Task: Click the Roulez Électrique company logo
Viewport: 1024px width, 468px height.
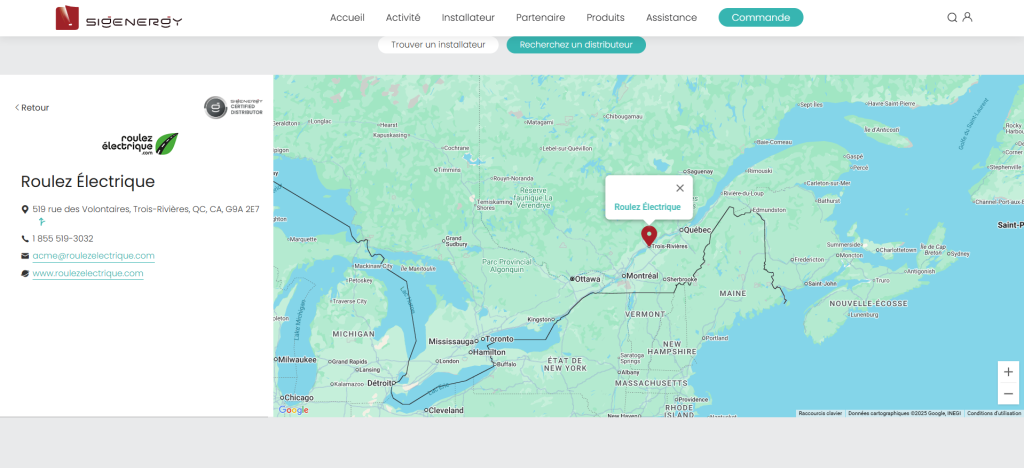Action: coord(140,144)
